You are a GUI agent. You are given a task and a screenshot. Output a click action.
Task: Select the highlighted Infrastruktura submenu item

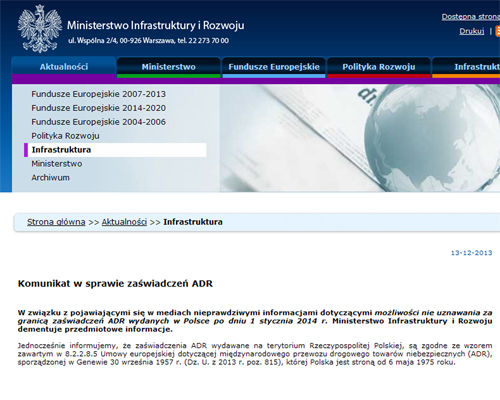pyautogui.click(x=115, y=150)
